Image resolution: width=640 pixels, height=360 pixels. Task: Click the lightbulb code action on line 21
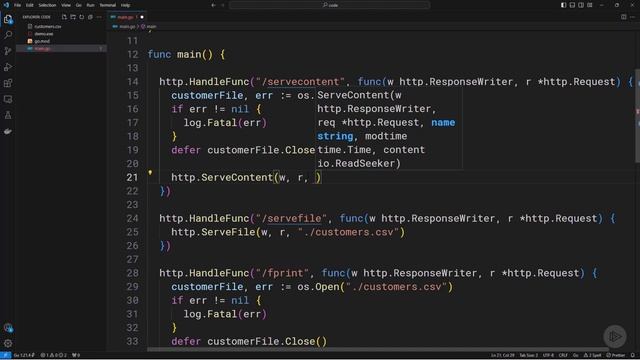coord(150,173)
